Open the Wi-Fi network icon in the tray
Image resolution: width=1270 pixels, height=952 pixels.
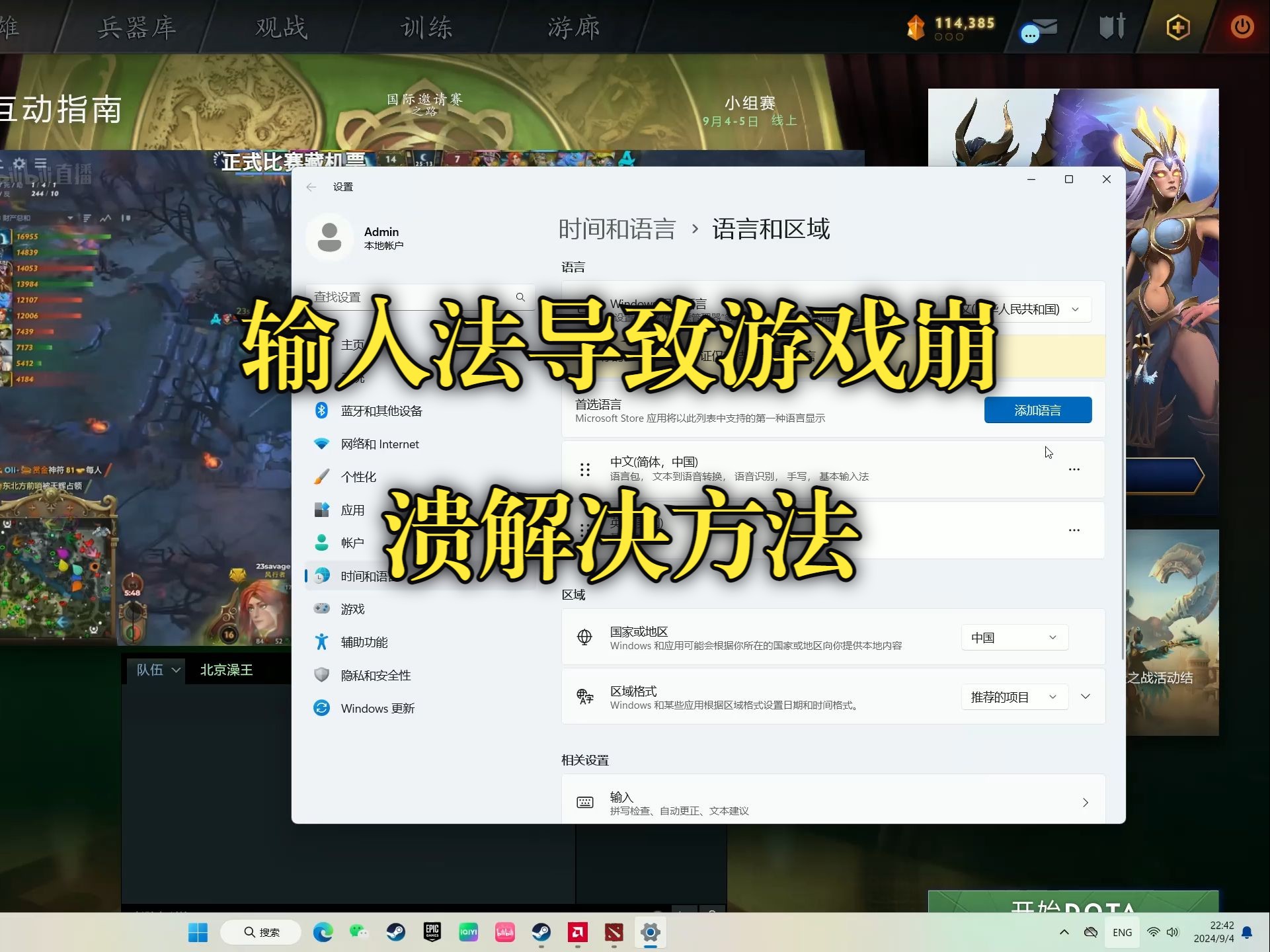tap(1153, 932)
